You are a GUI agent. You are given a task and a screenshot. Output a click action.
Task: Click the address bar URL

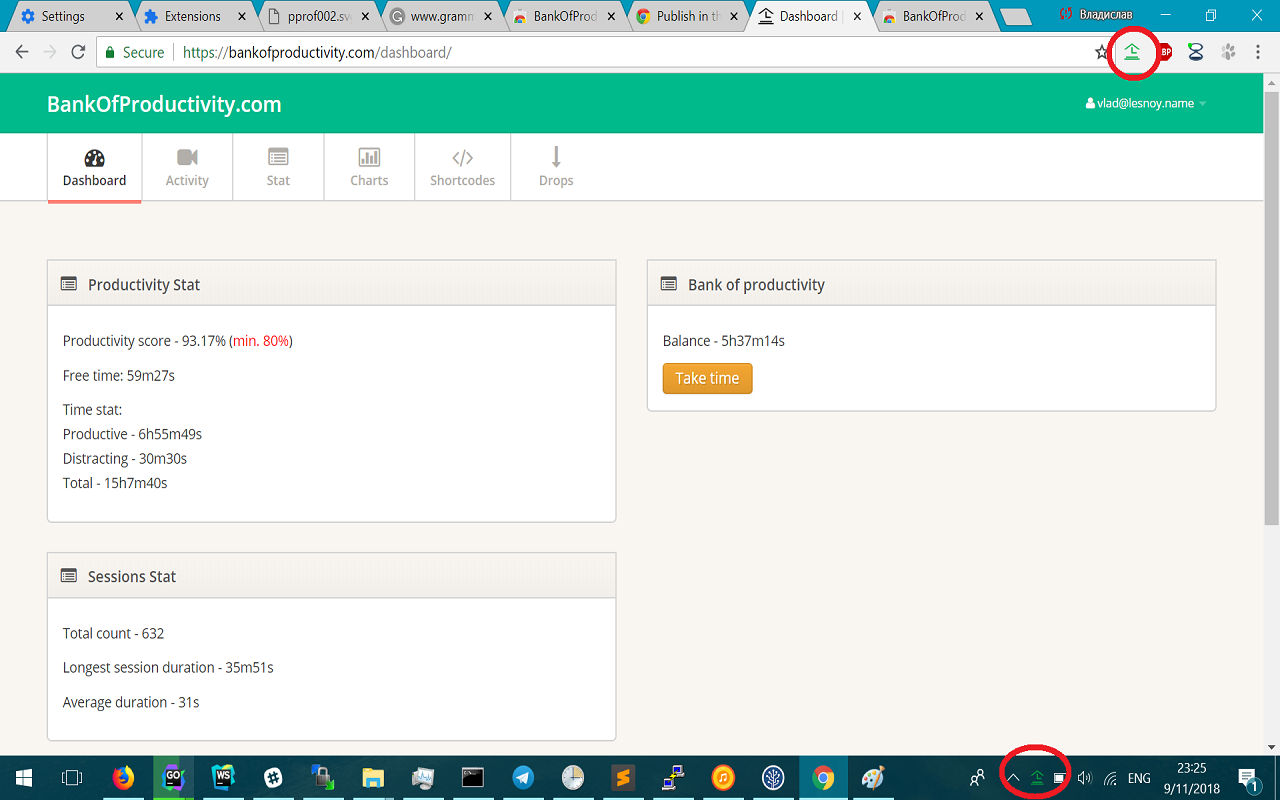317,52
